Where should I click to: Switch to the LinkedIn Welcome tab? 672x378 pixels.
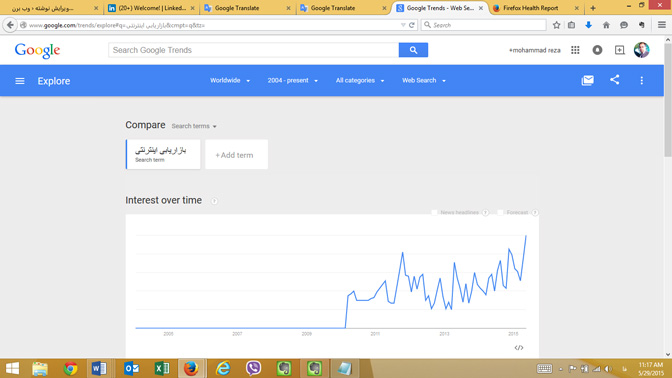152,8
